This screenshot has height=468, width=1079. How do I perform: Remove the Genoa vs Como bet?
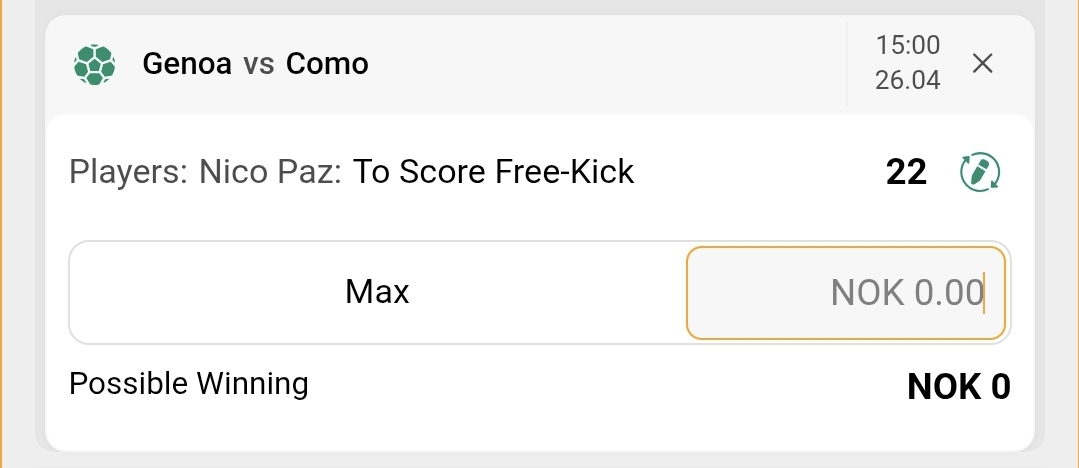coord(983,64)
